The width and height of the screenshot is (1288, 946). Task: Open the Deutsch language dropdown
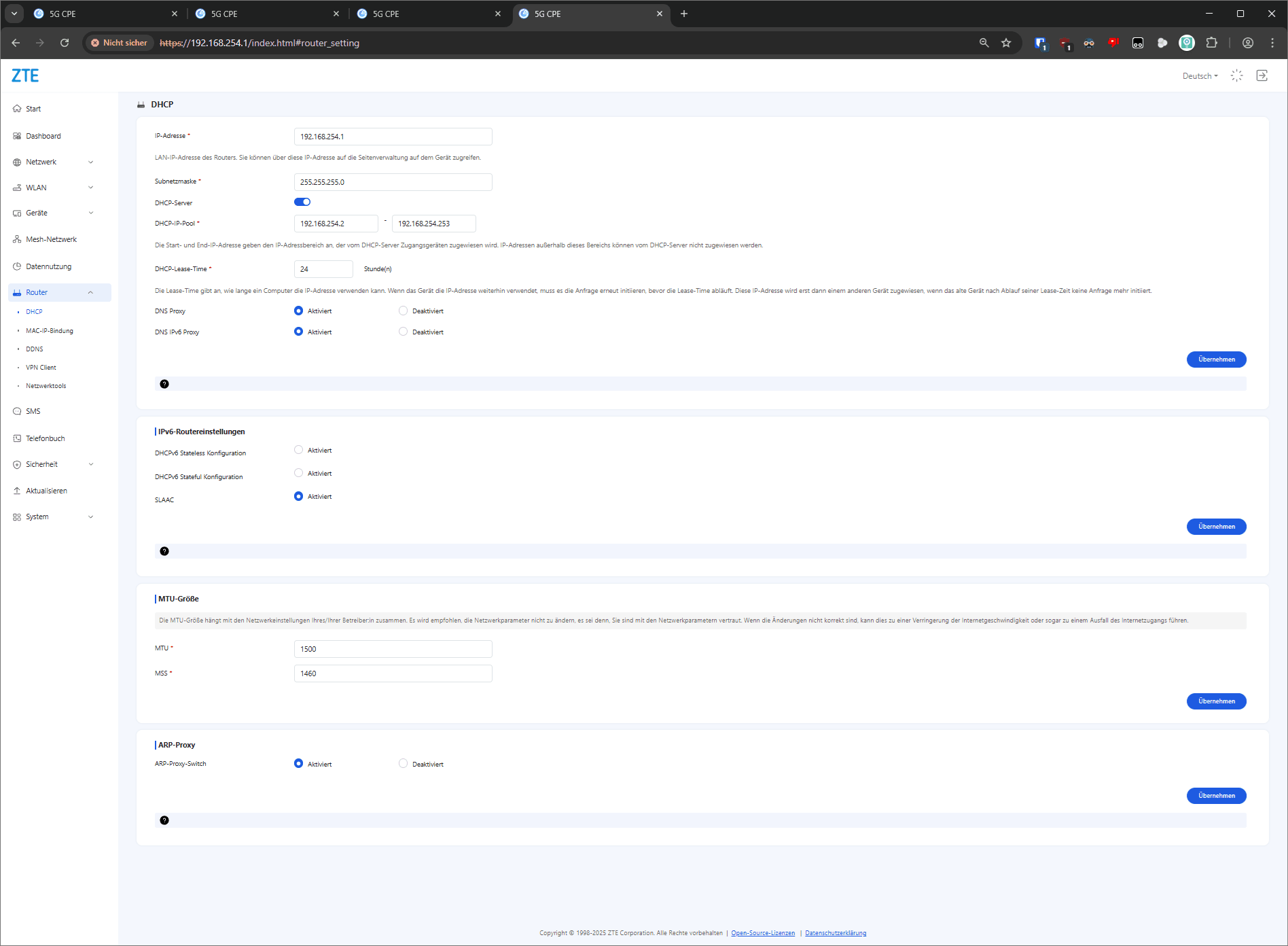tap(1200, 76)
